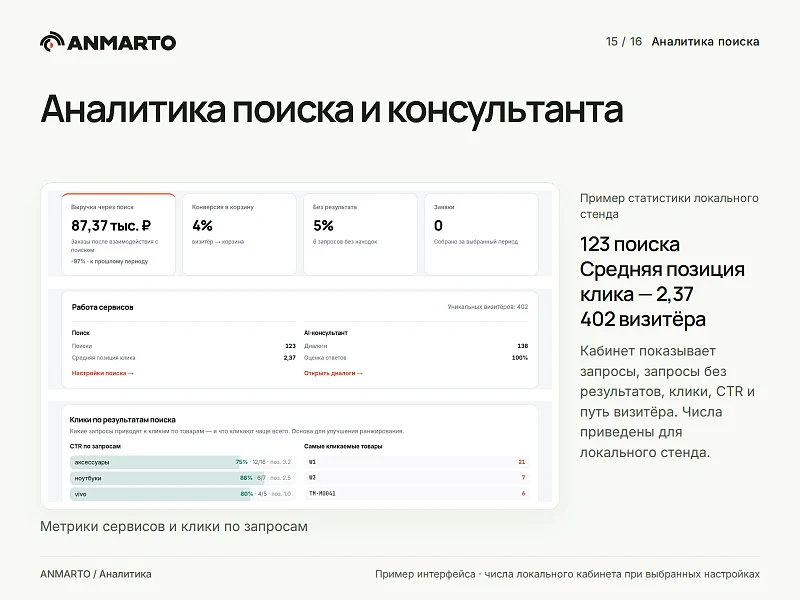The height and width of the screenshot is (600, 800).
Task: Click the «Поиски» value 123
Action: pyautogui.click(x=290, y=346)
